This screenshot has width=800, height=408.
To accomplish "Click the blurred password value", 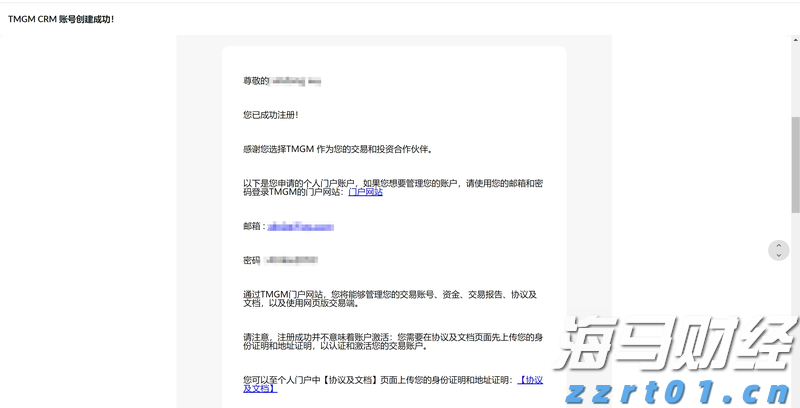I will (x=291, y=261).
